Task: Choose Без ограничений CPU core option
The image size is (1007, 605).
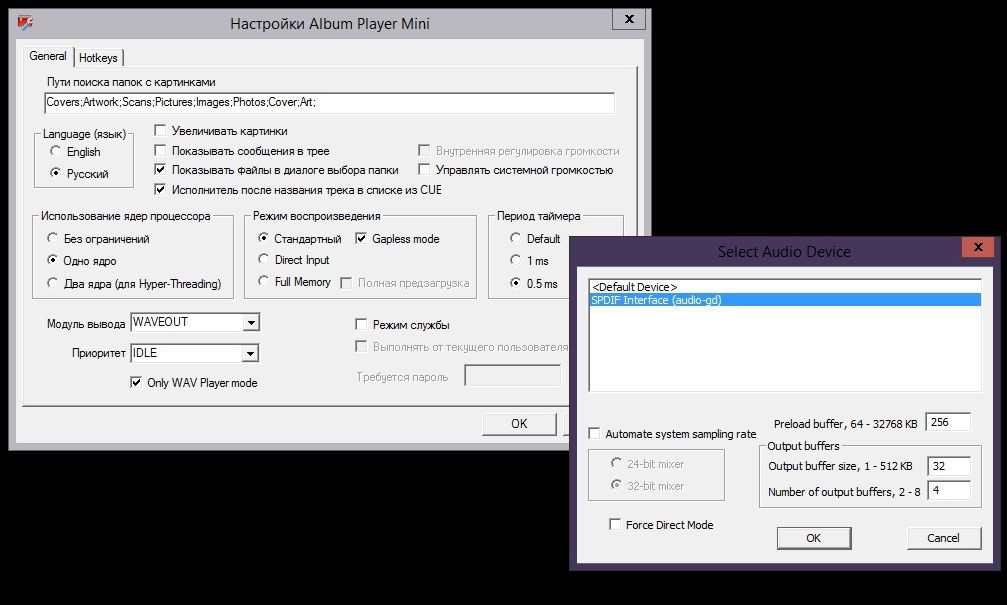Action: click(53, 238)
